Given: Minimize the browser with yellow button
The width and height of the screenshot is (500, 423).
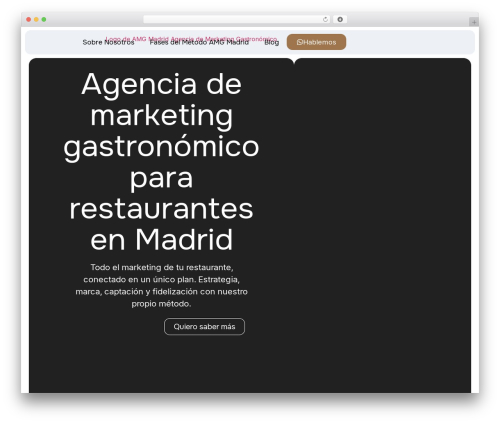Looking at the screenshot, I should (36, 20).
